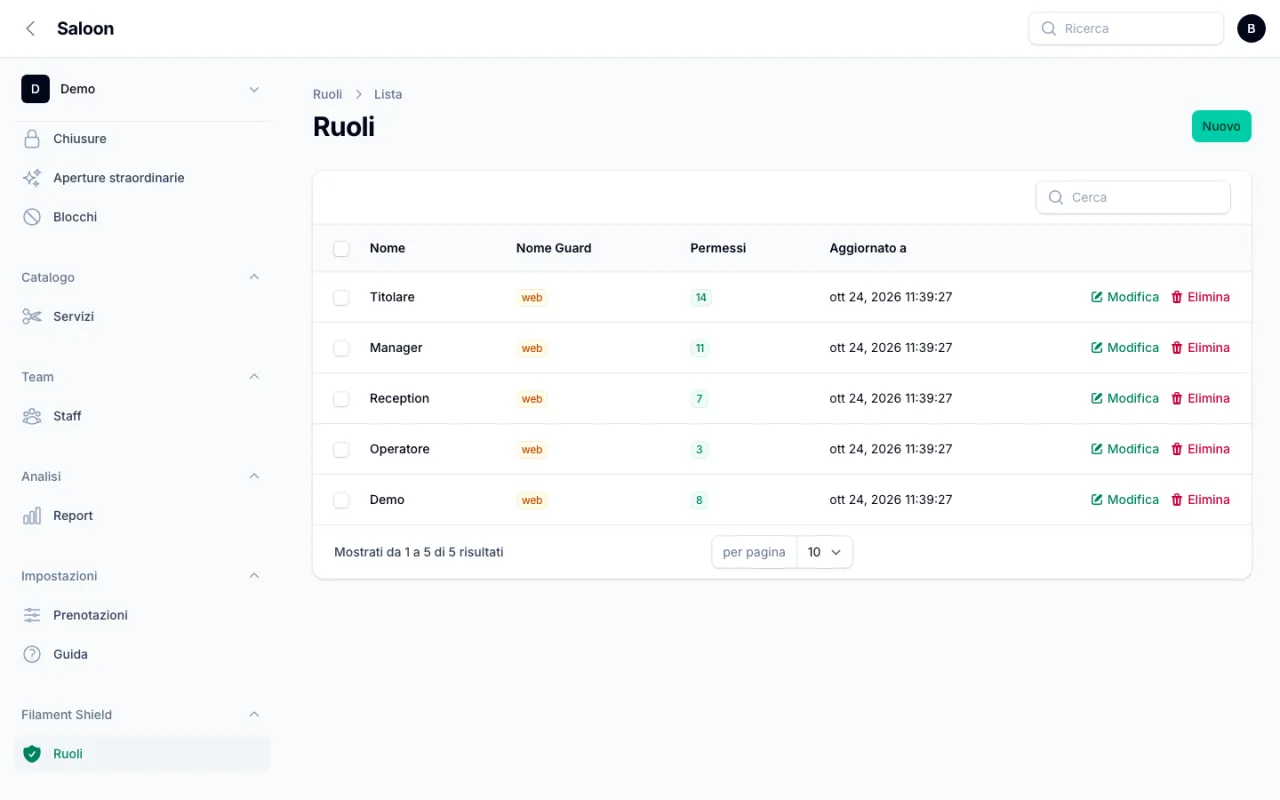The image size is (1280, 800).
Task: Click the Nome column header
Action: click(387, 248)
